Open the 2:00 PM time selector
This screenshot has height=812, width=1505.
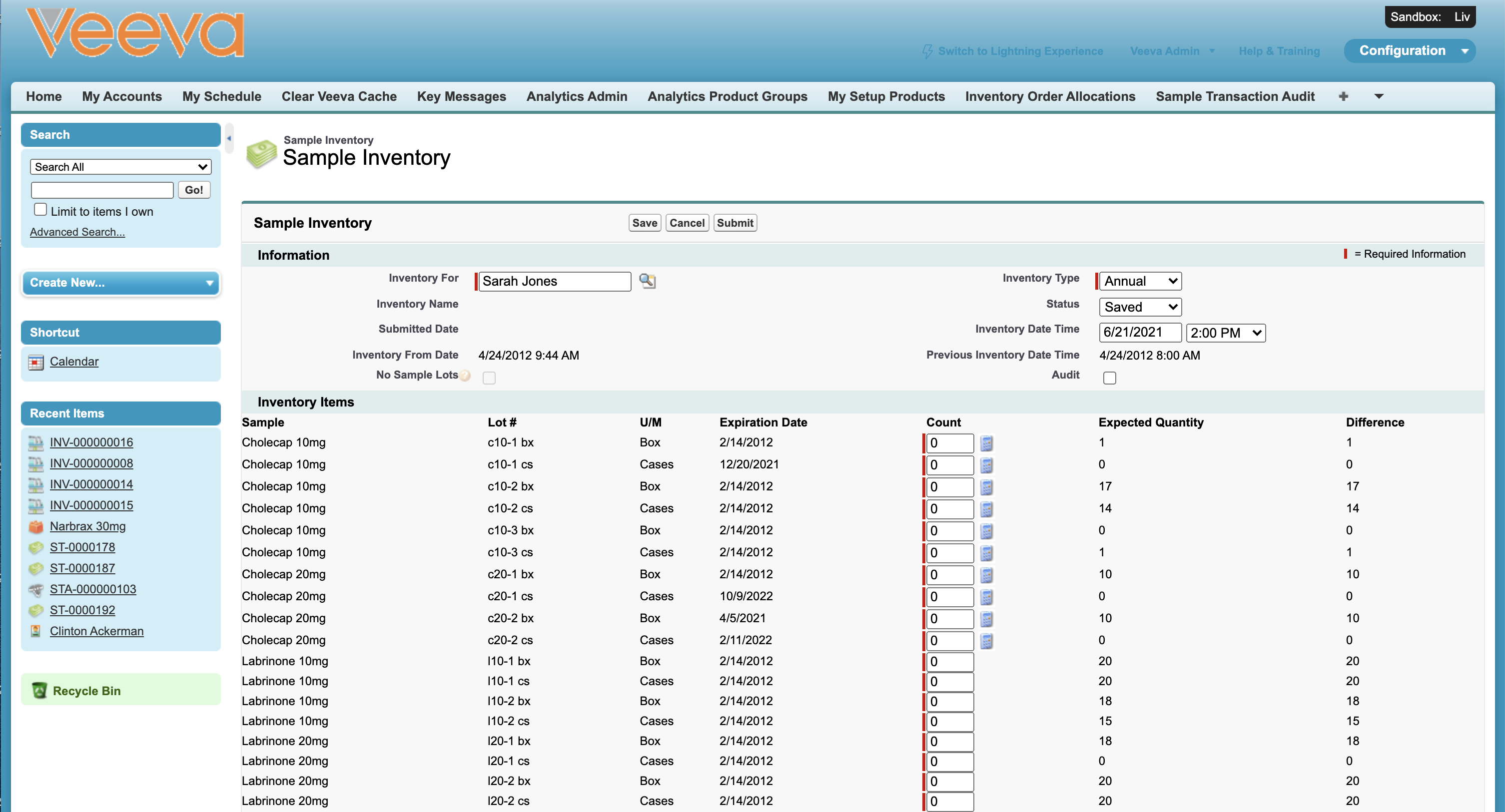pyautogui.click(x=1225, y=333)
